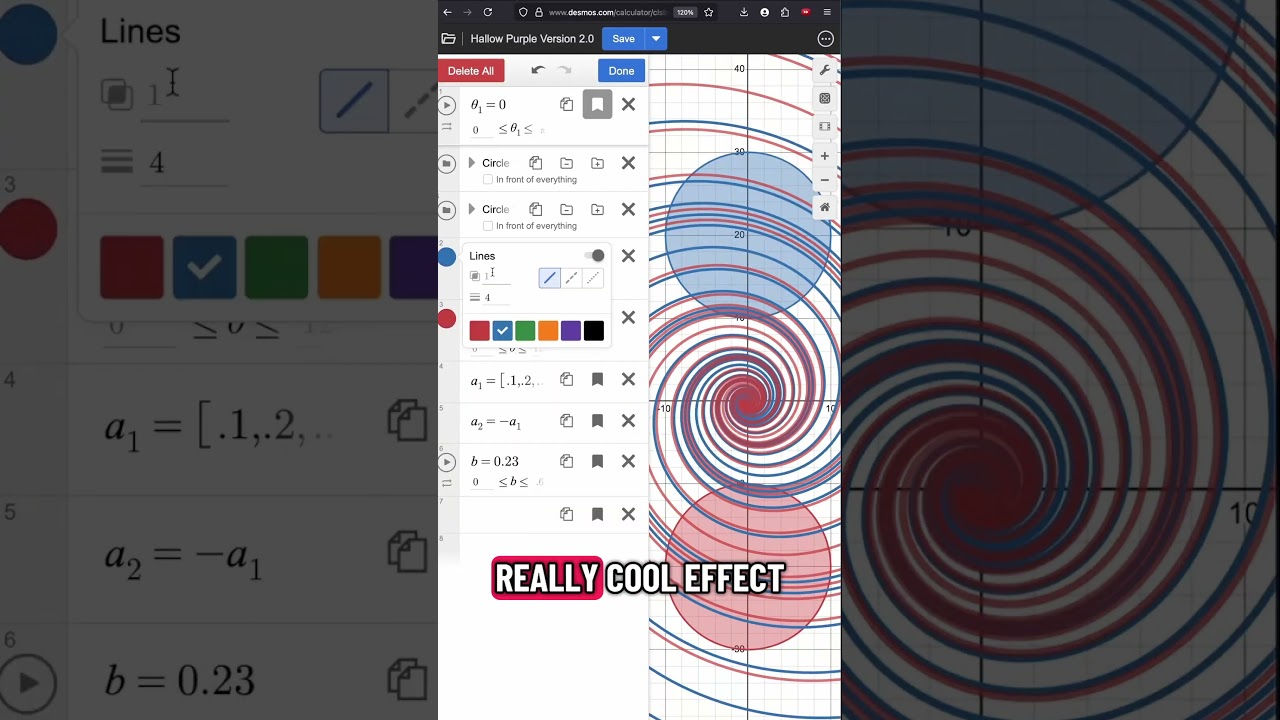Viewport: 1280px width, 720px height.
Task: Click the undo arrow
Action: 538,70
